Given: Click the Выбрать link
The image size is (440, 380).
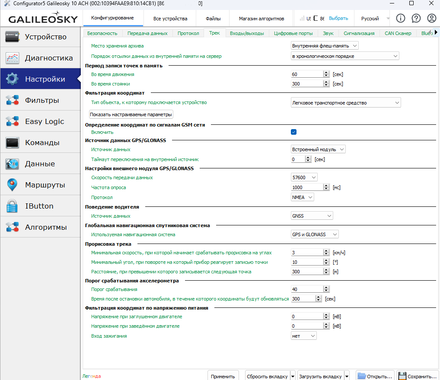Looking at the screenshot, I should click(338, 18).
